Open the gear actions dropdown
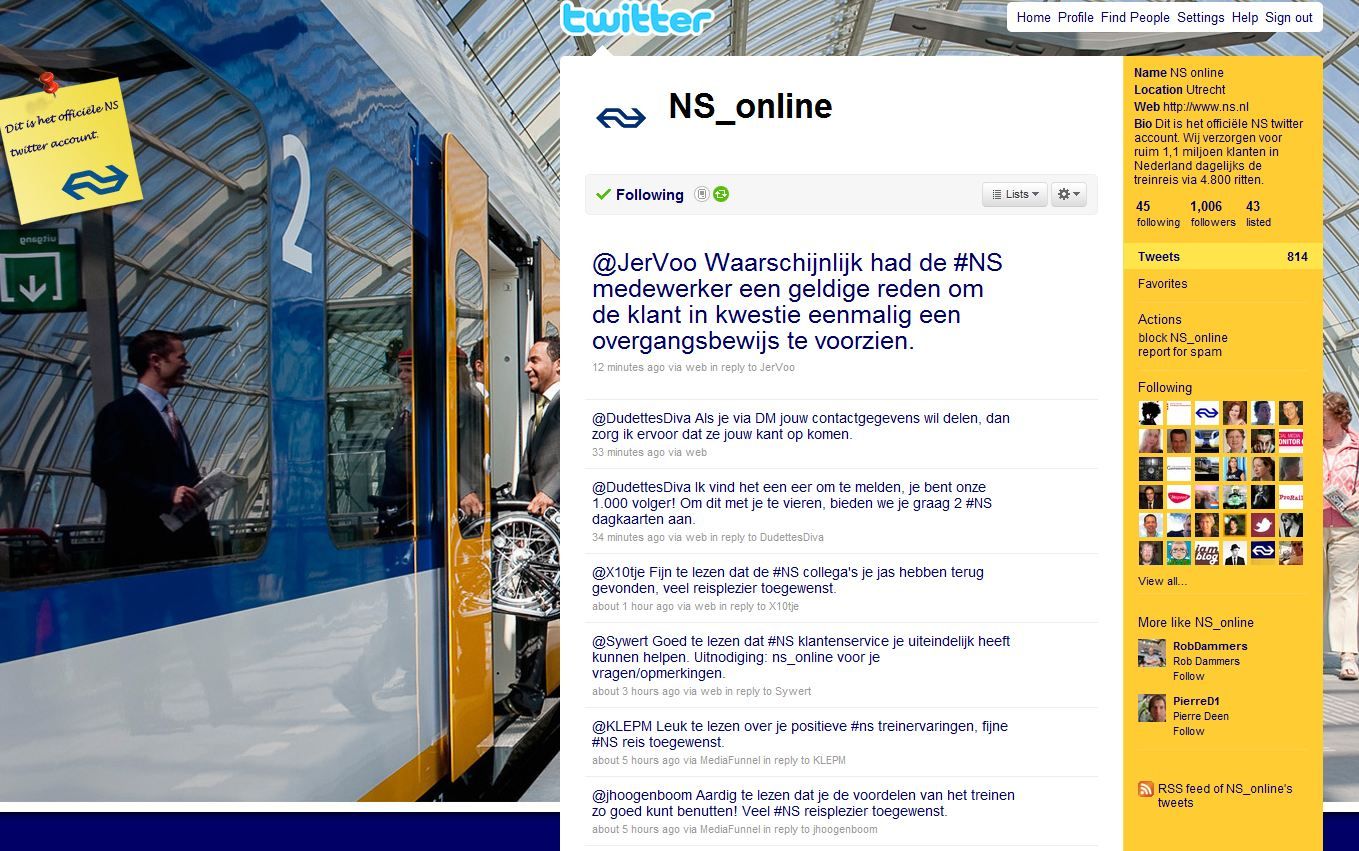The image size is (1359, 851). tap(1068, 194)
